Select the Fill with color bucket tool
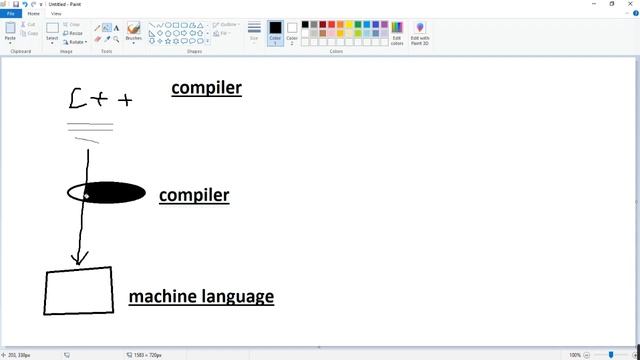 click(107, 28)
